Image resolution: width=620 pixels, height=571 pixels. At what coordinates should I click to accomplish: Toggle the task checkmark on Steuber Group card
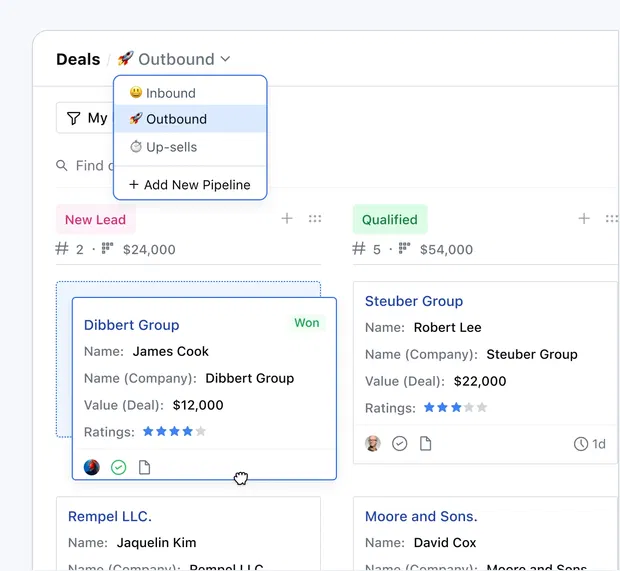[400, 443]
